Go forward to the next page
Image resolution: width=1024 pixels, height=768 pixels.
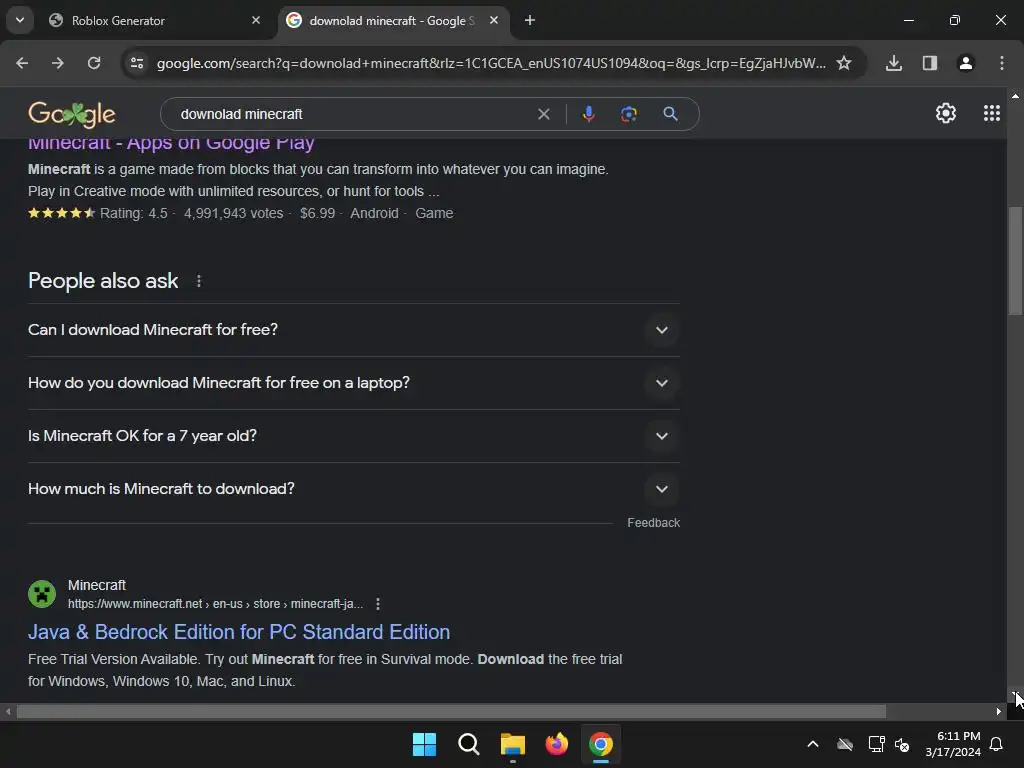(x=58, y=63)
